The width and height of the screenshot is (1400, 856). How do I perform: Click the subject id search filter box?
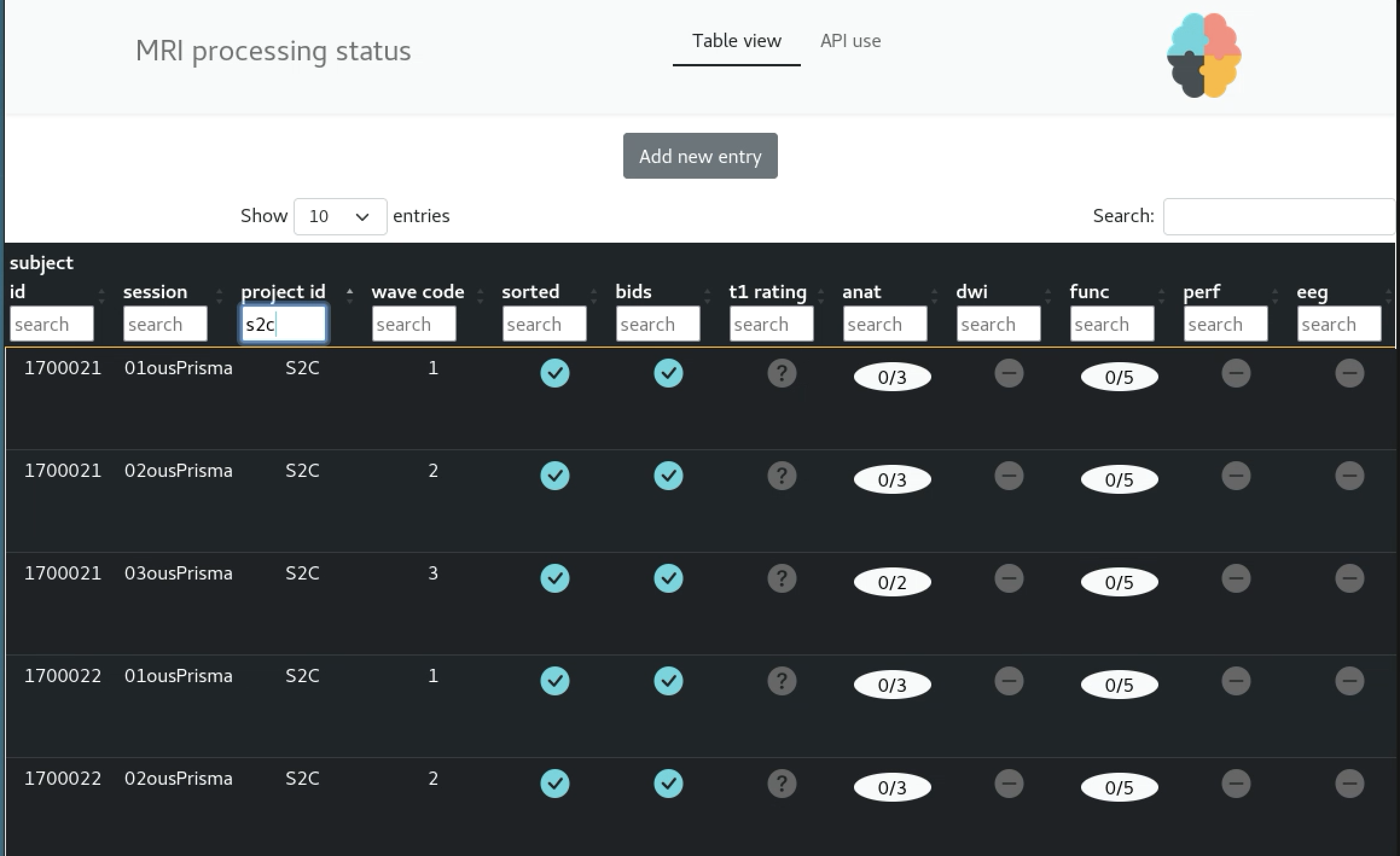(51, 324)
